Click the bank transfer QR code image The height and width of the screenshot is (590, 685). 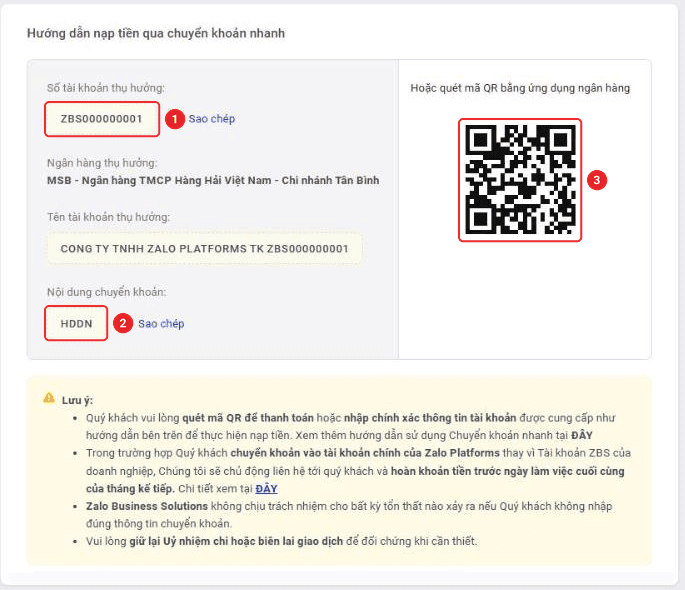click(x=520, y=180)
